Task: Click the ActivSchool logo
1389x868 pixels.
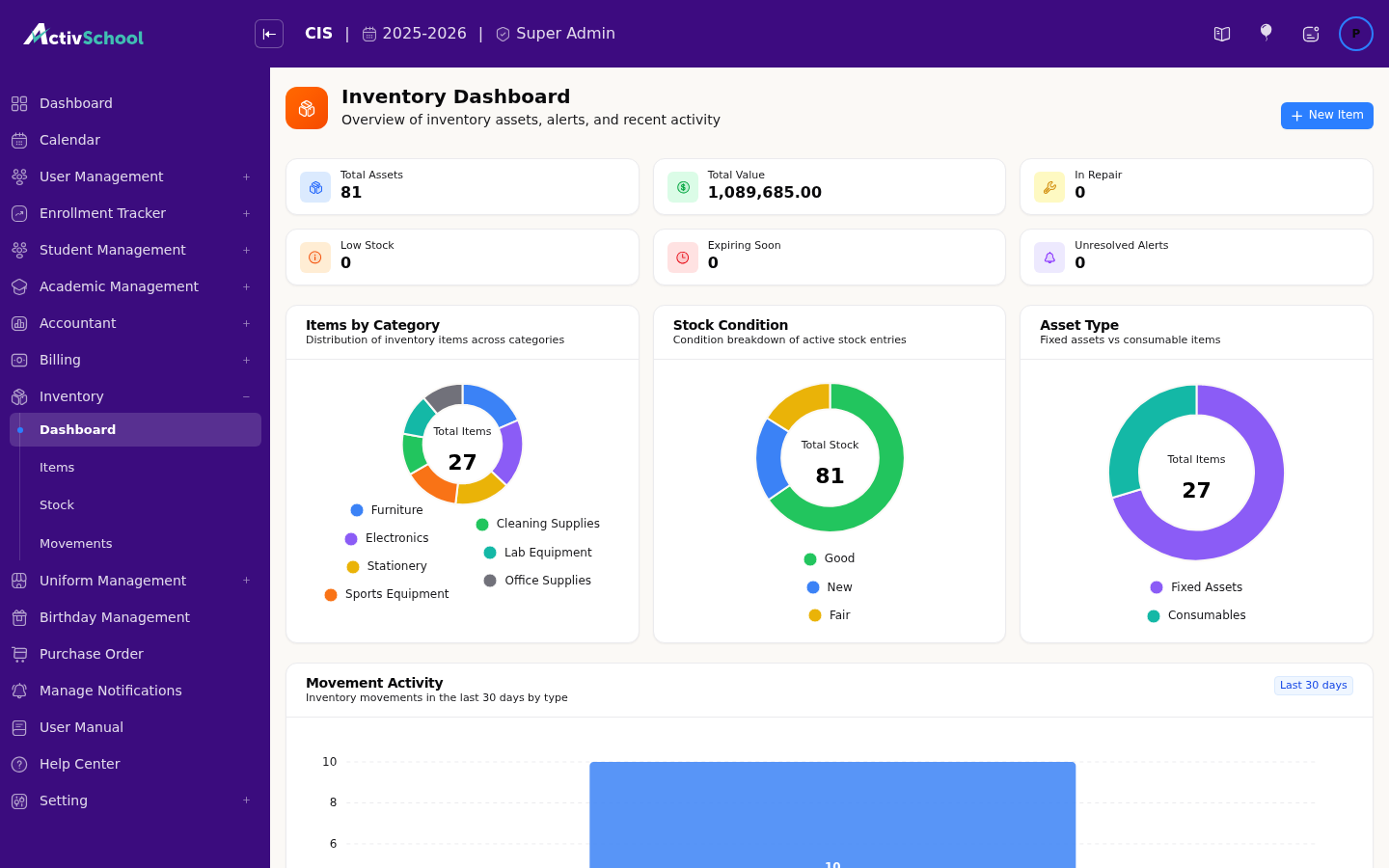Action: (x=84, y=36)
